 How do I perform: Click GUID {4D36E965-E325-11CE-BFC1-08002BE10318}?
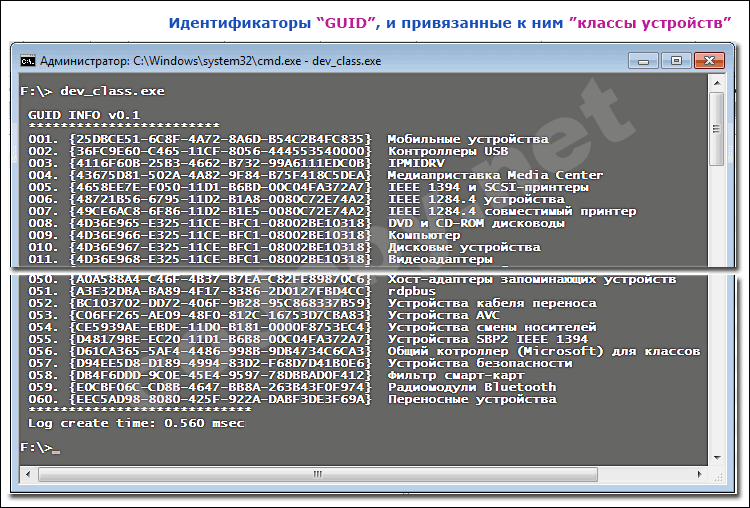pos(221,223)
